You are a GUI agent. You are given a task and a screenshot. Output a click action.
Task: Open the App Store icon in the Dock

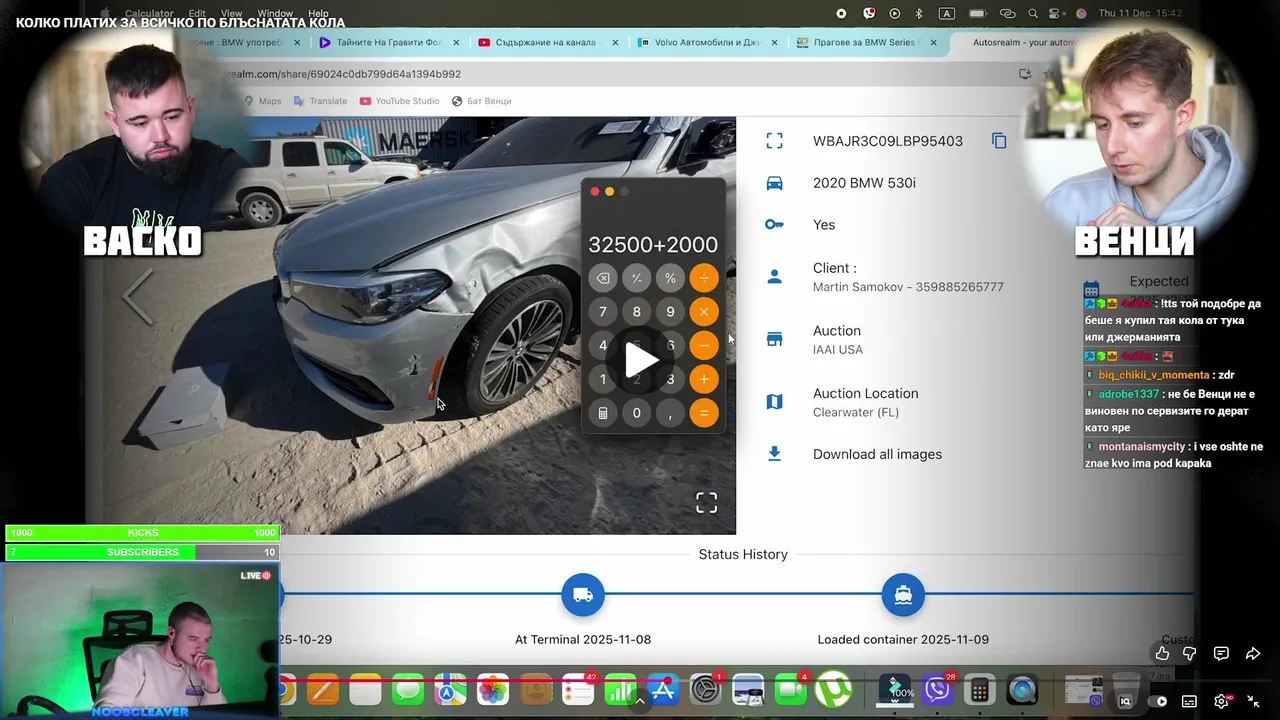(x=663, y=689)
